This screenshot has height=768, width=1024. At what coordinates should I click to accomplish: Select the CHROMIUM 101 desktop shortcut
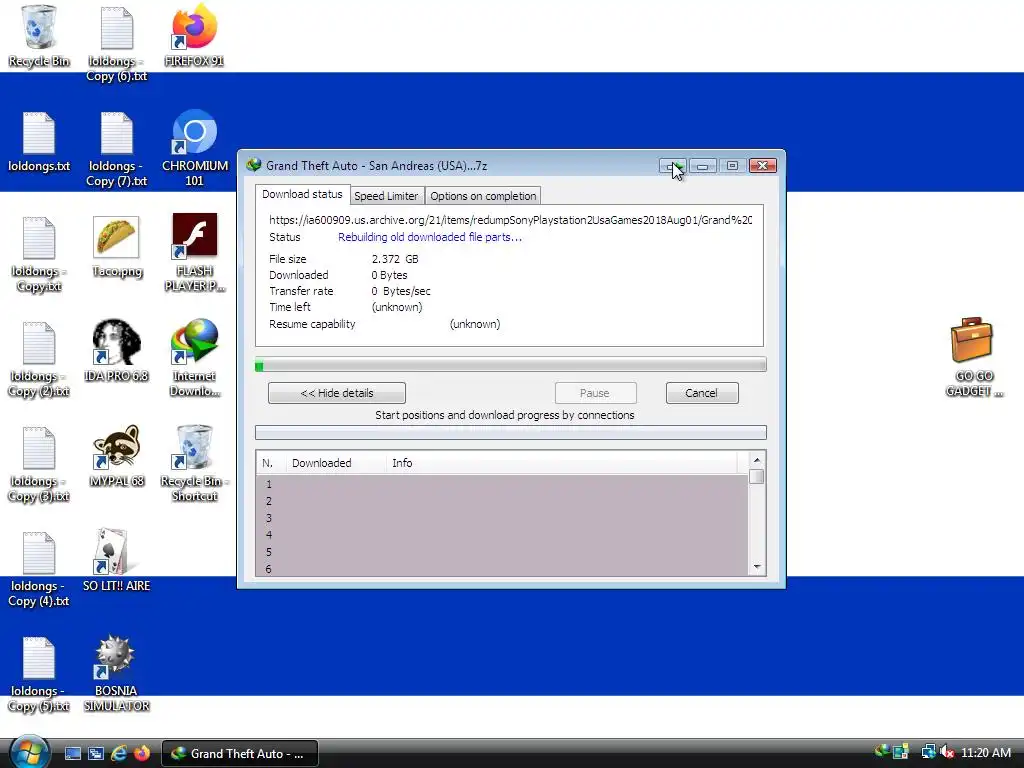point(195,149)
